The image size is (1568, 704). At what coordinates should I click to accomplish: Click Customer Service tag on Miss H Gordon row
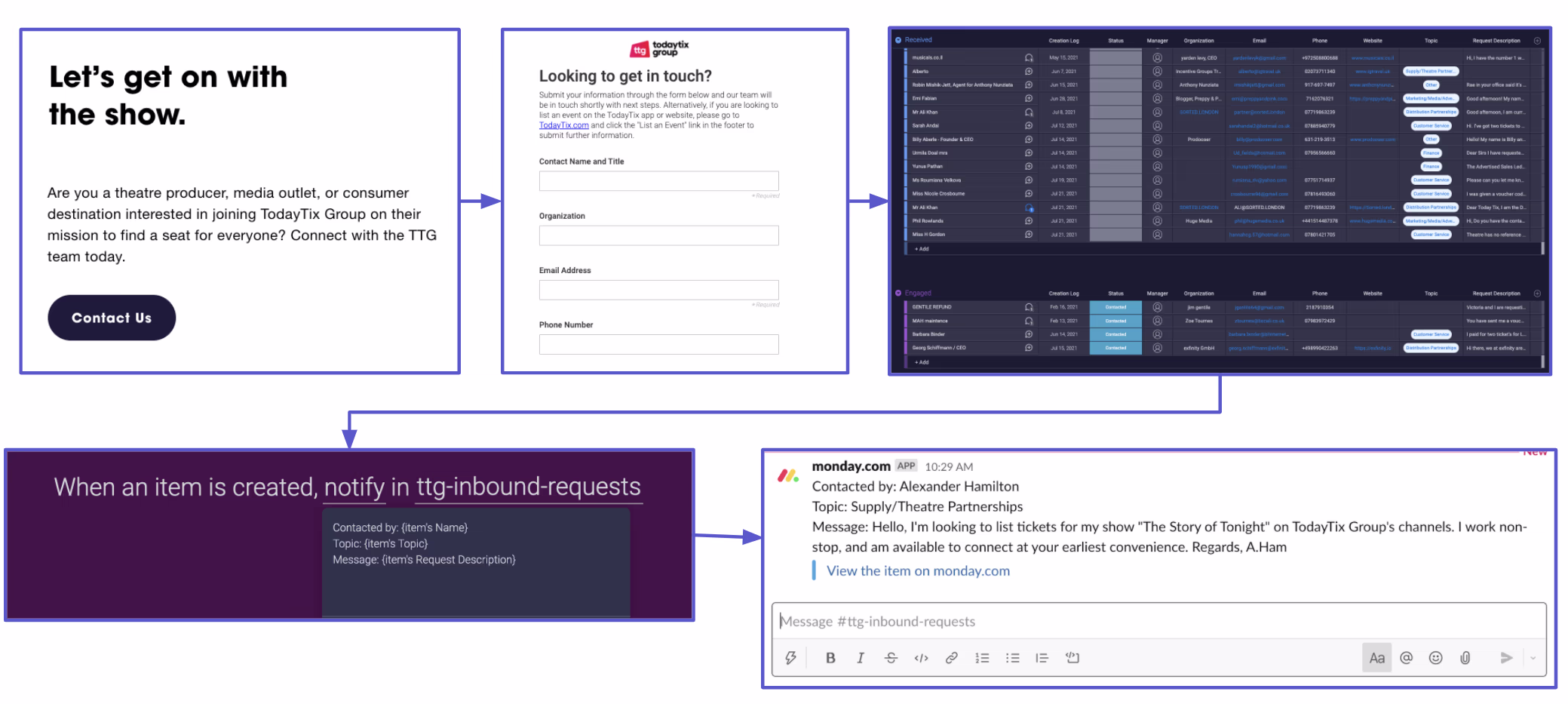(1431, 235)
